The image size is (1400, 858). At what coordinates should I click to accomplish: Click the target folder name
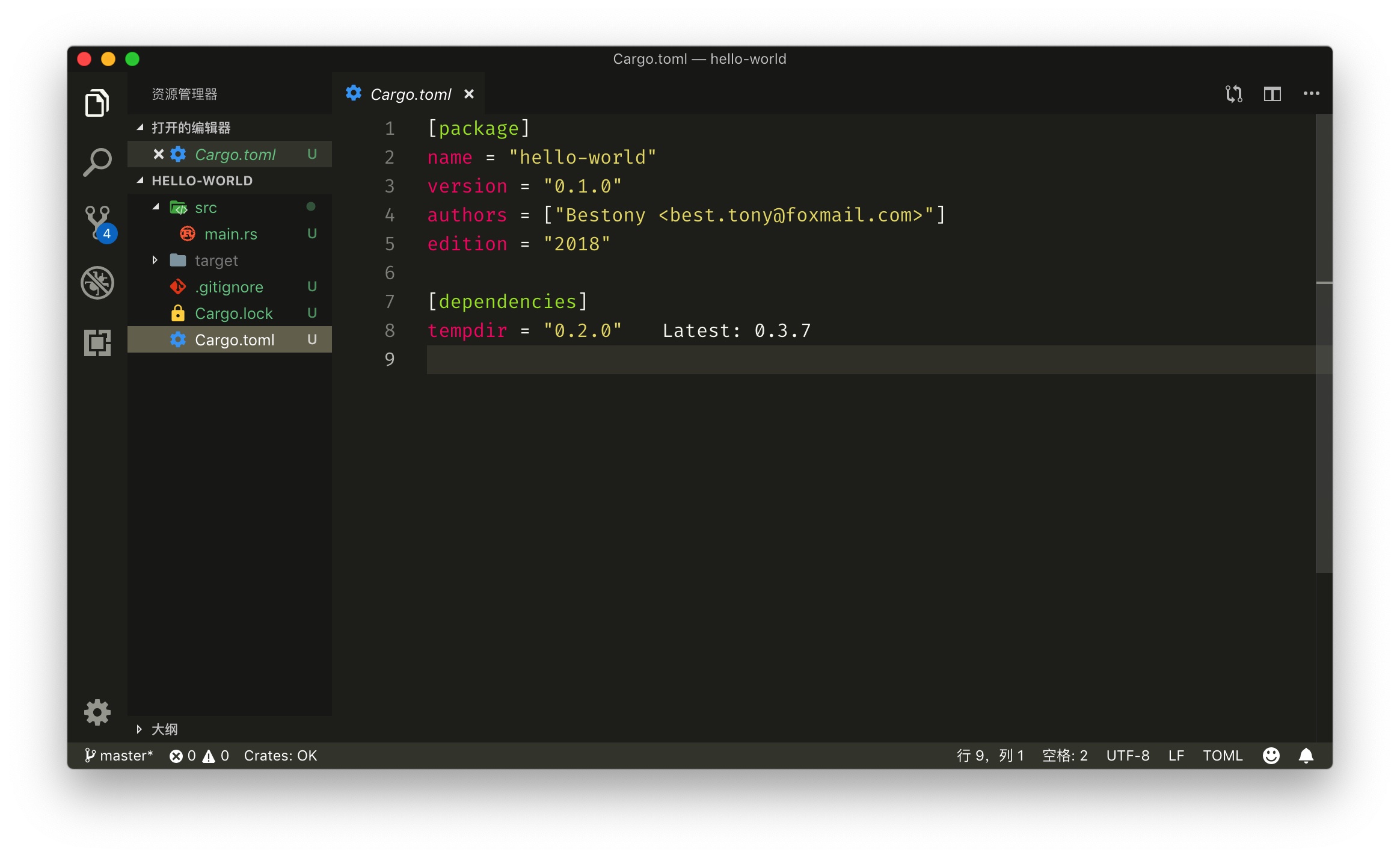tap(216, 261)
